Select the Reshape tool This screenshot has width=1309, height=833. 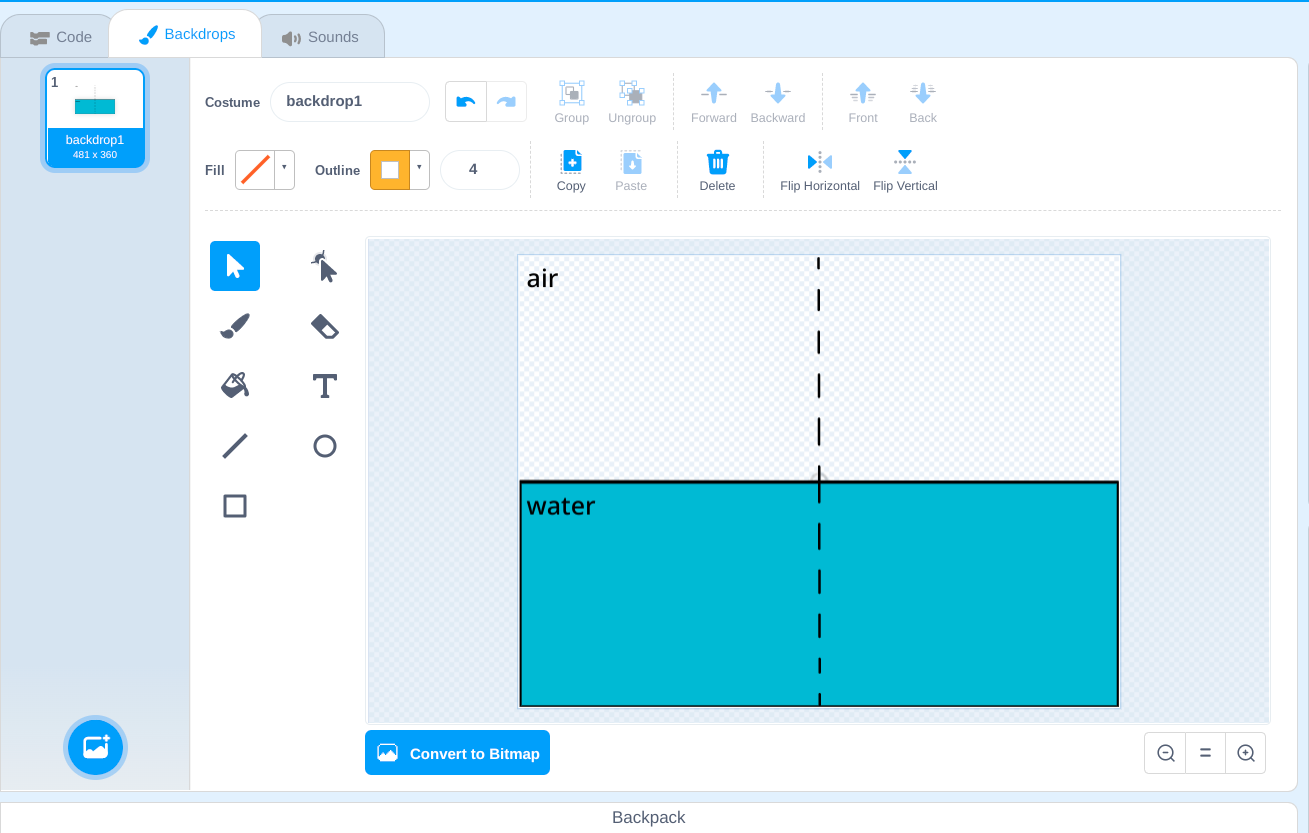pyautogui.click(x=325, y=266)
